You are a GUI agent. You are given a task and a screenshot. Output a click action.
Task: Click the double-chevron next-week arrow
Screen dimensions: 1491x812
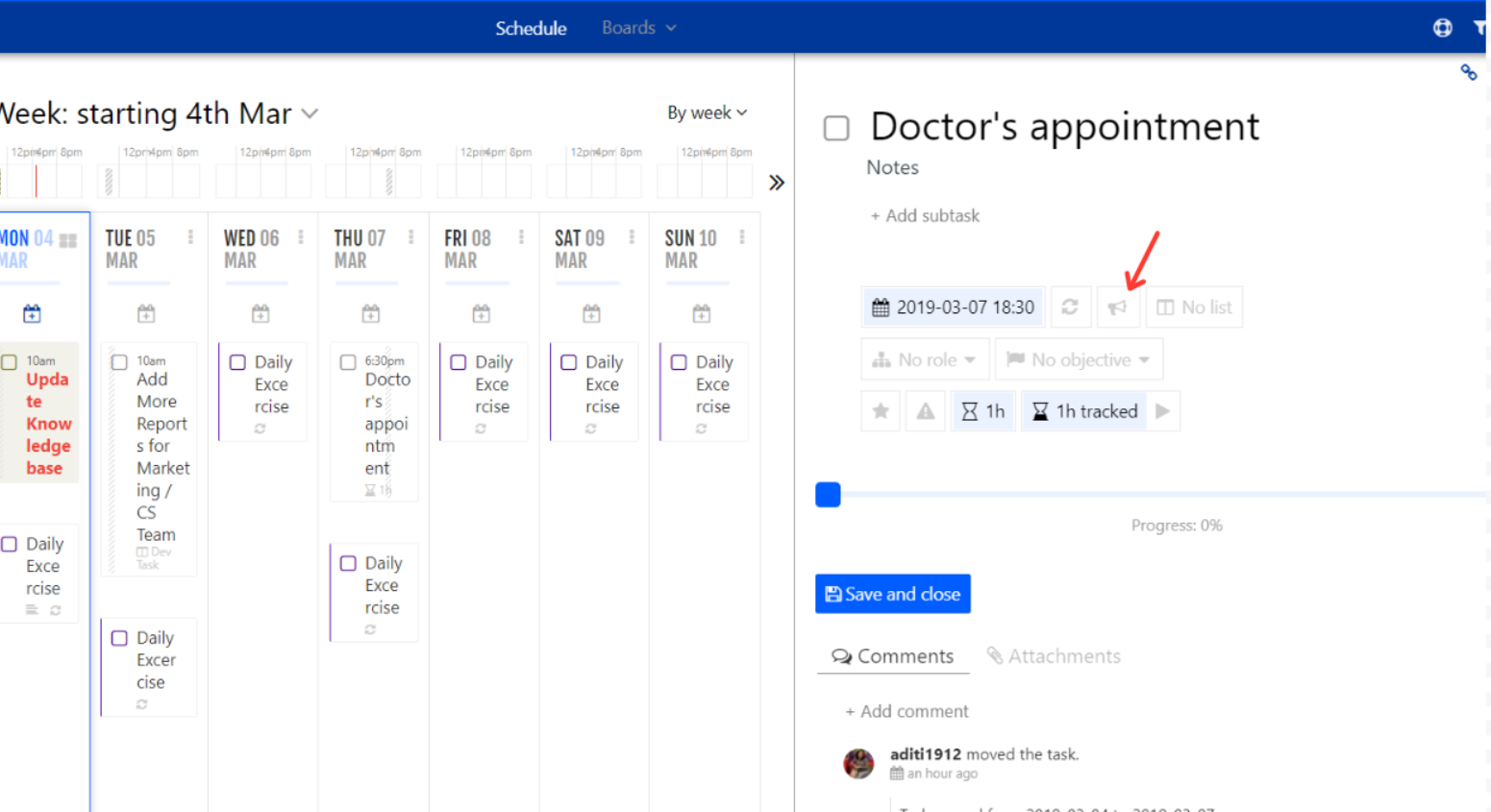777,183
